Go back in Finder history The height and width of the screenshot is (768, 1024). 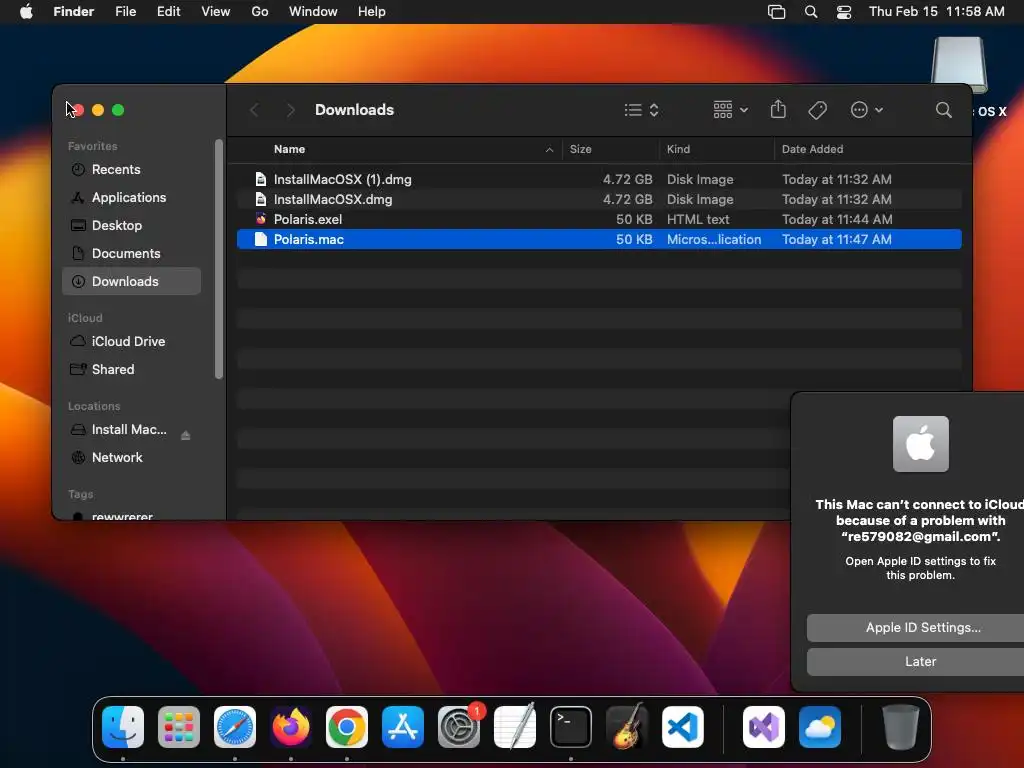(255, 110)
